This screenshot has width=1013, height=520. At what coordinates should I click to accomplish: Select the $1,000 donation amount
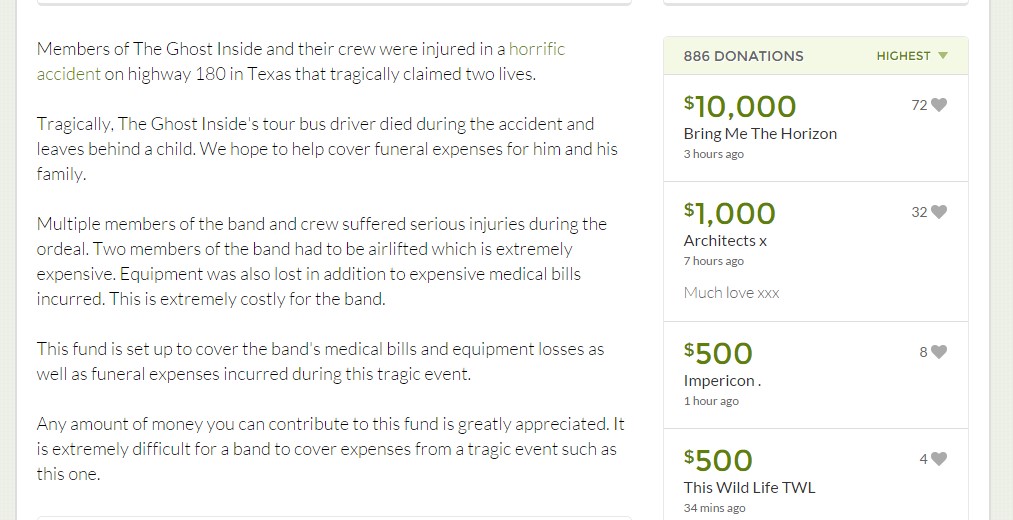pyautogui.click(x=729, y=214)
